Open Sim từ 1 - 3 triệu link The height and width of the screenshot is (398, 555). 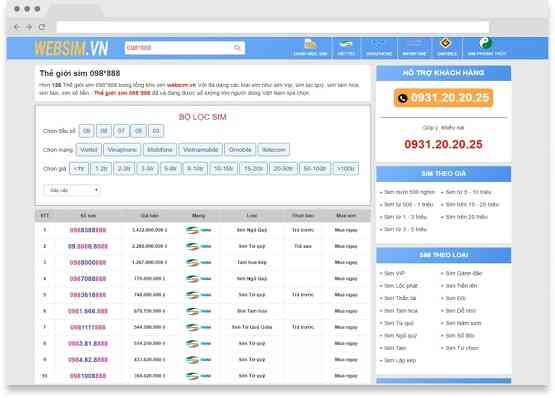[x=405, y=217]
